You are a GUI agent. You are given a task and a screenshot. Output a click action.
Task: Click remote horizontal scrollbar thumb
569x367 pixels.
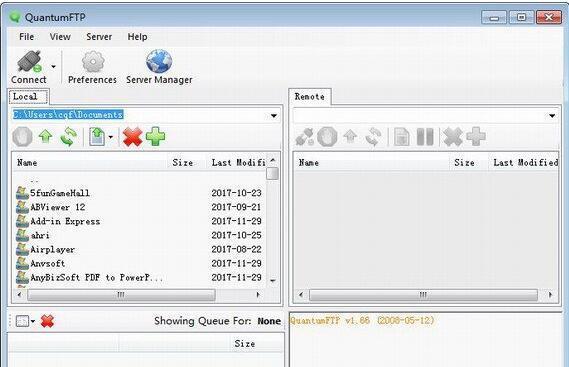[x=423, y=295]
